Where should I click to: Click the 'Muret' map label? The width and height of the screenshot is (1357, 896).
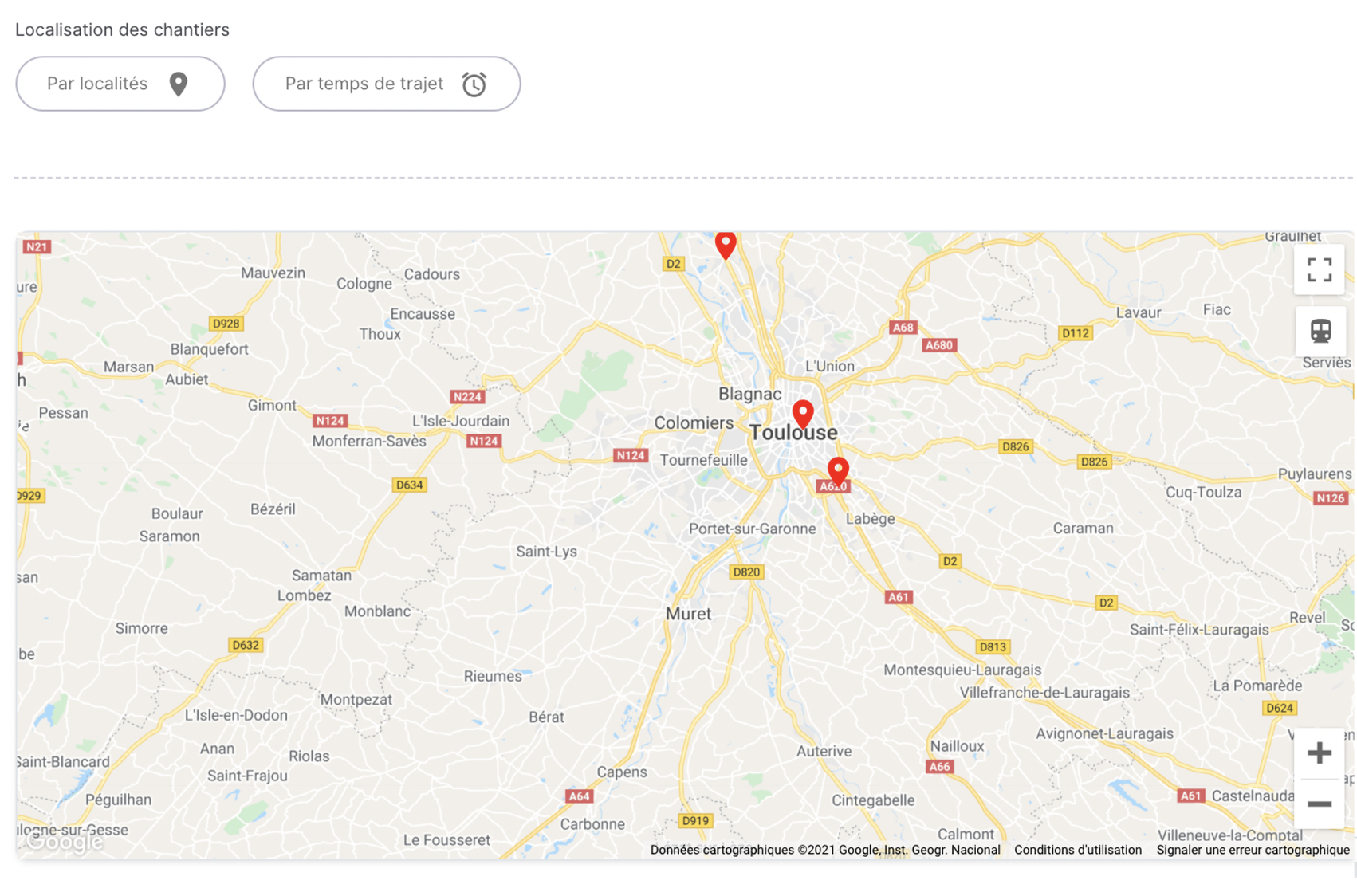click(688, 614)
